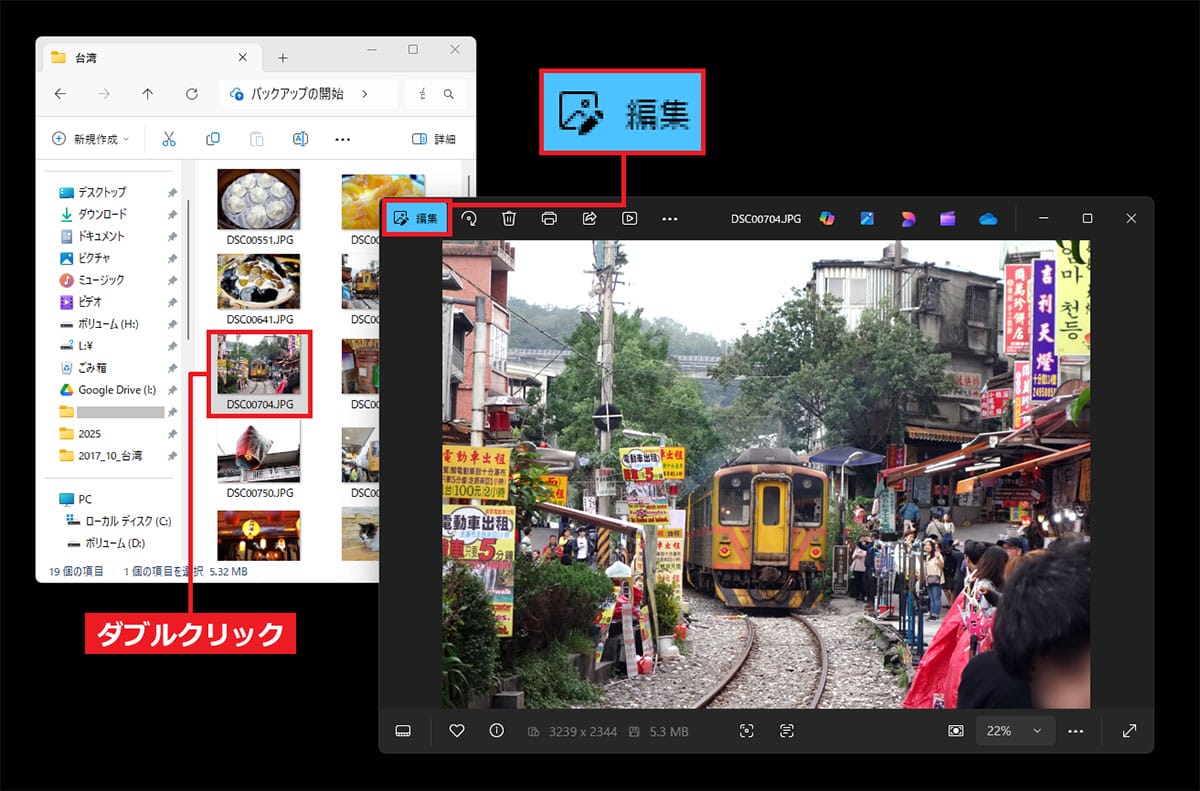1200x791 pixels.
Task: Click the scan text icon in Photos bottom bar
Action: tap(787, 731)
